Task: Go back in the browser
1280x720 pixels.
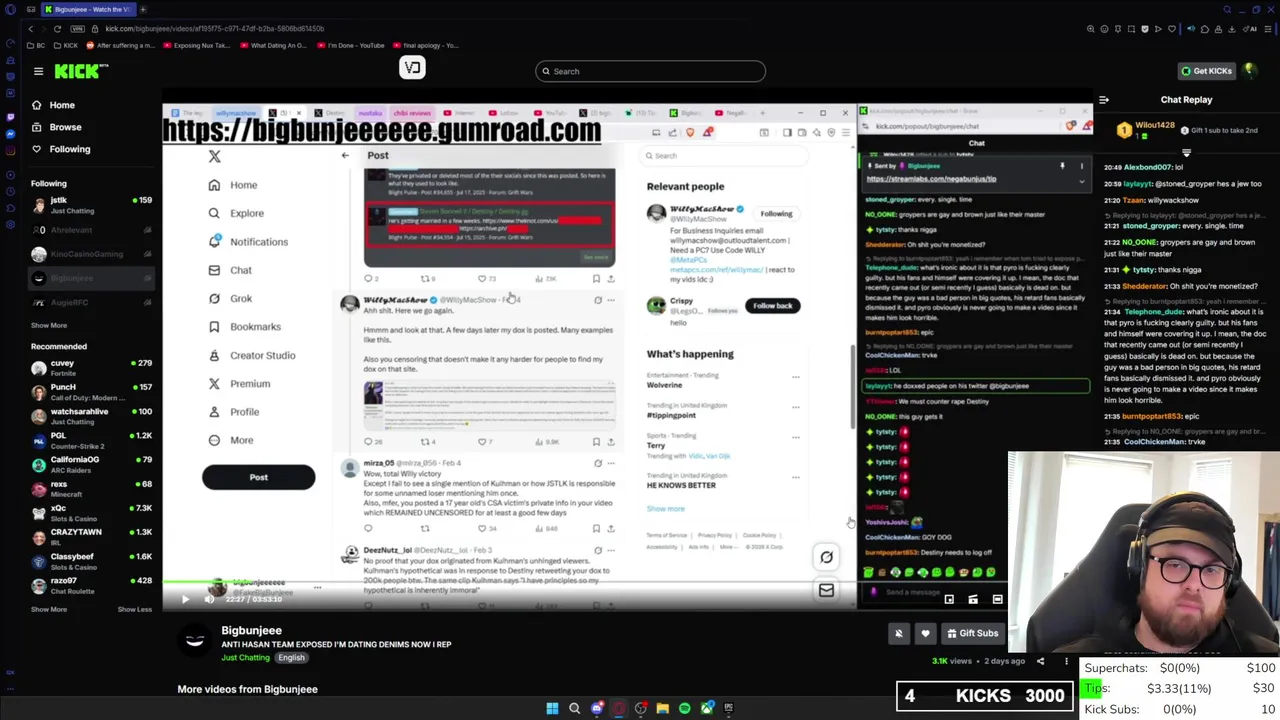Action: point(31,29)
